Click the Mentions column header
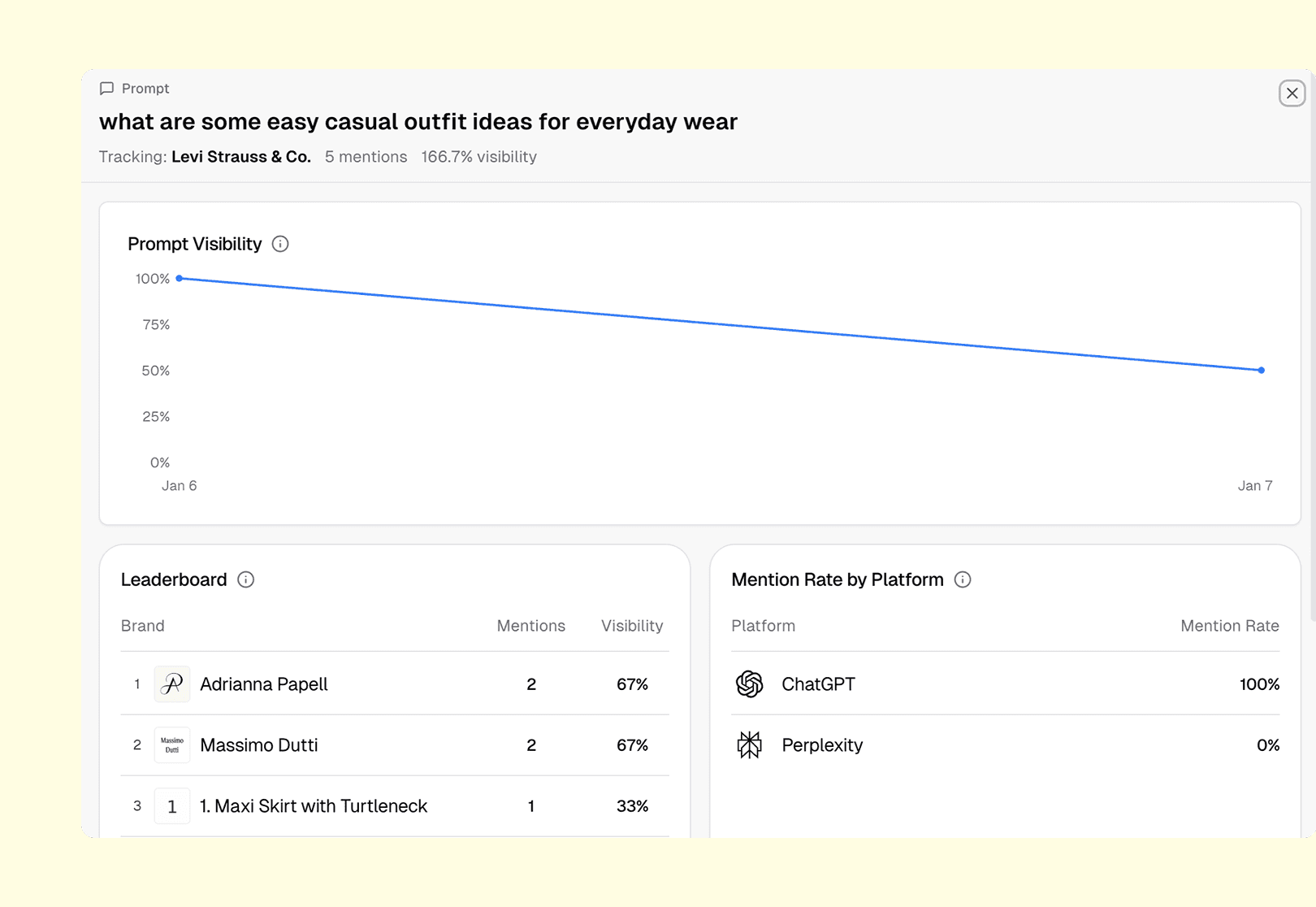The image size is (1316, 907). 530,626
